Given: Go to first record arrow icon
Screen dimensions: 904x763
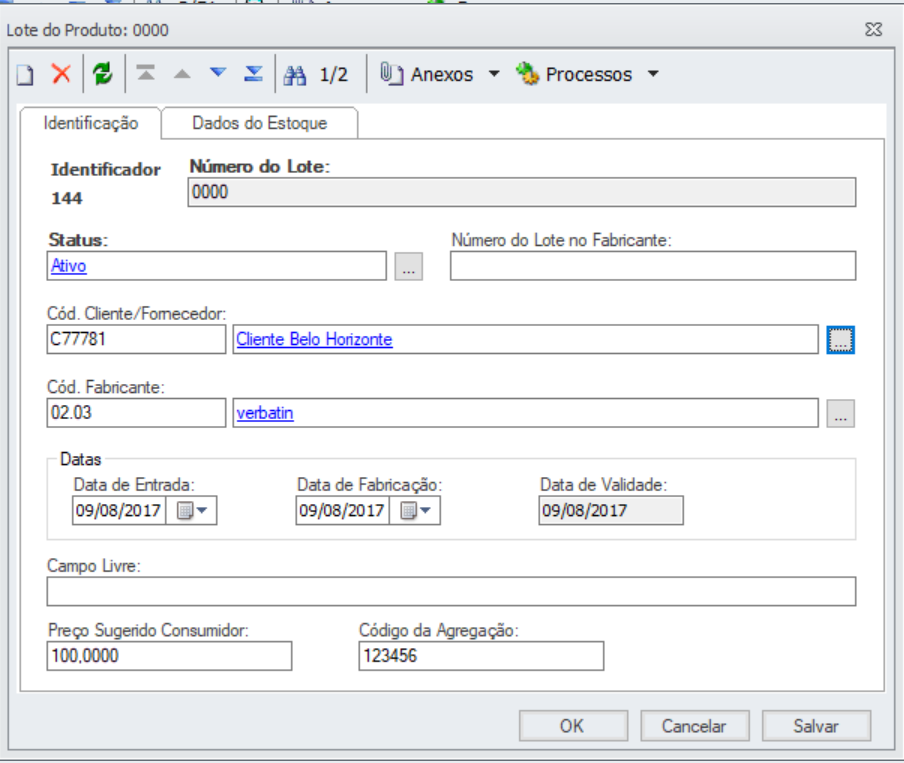Looking at the screenshot, I should coord(146,73).
